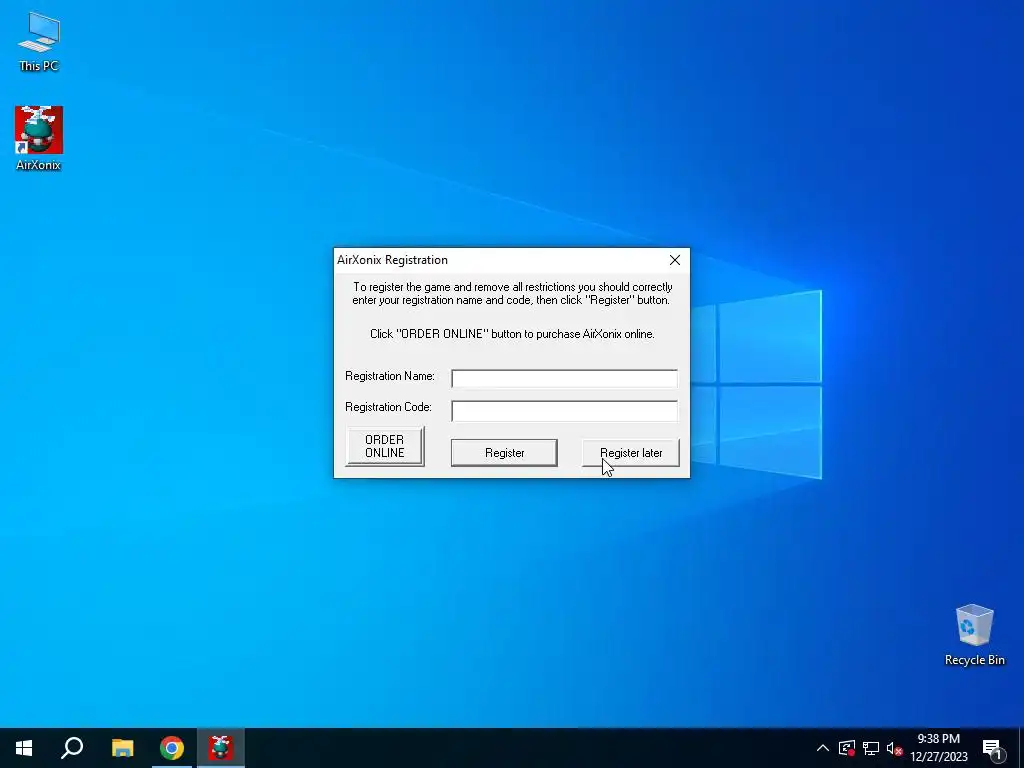Open the taskbar clock showing 9:38 PM
The image size is (1024, 768).
[x=938, y=748]
